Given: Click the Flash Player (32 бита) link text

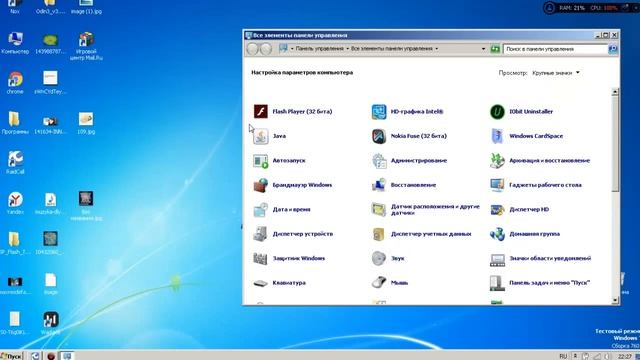Looking at the screenshot, I should [x=302, y=111].
